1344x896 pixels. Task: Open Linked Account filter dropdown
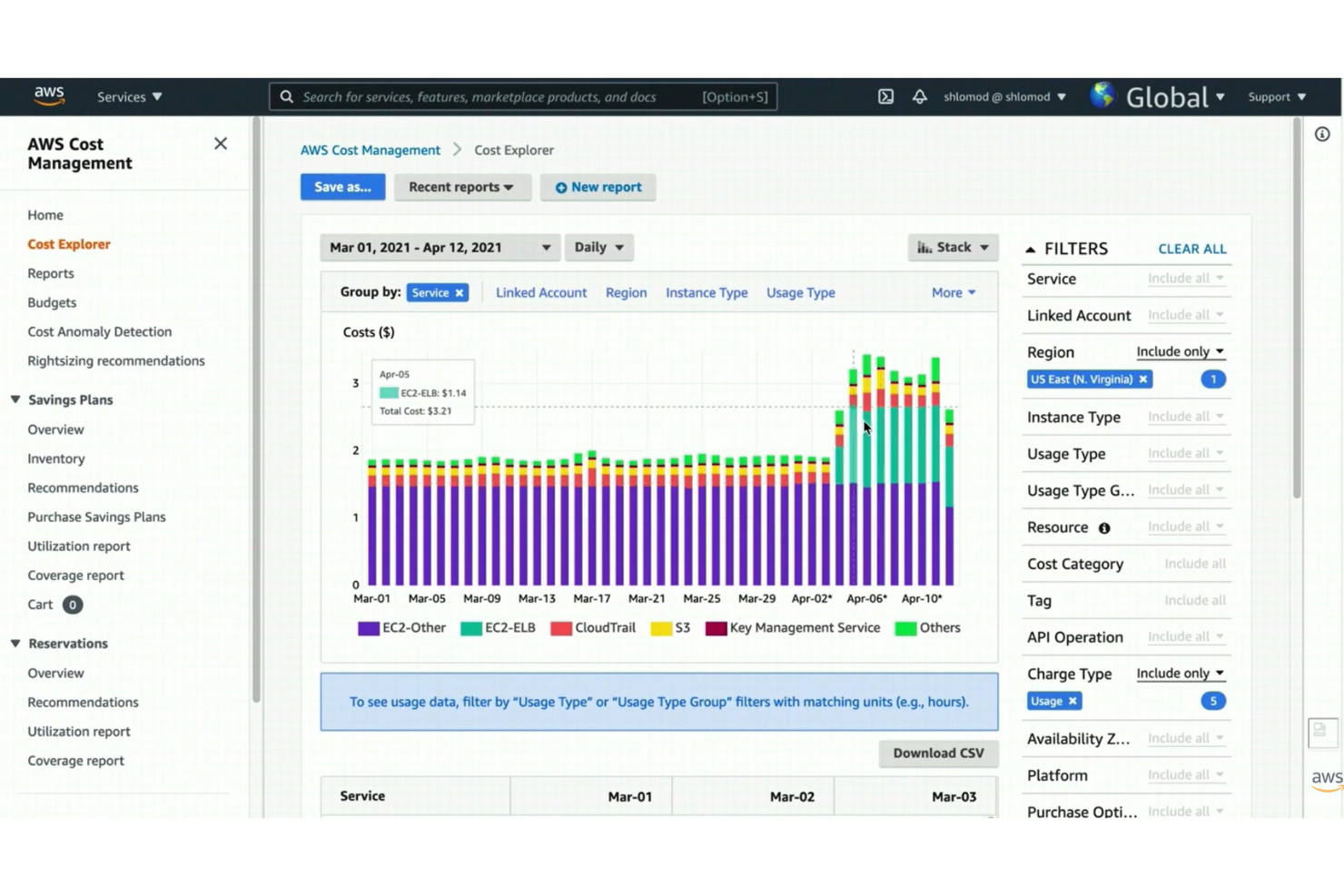(1185, 315)
